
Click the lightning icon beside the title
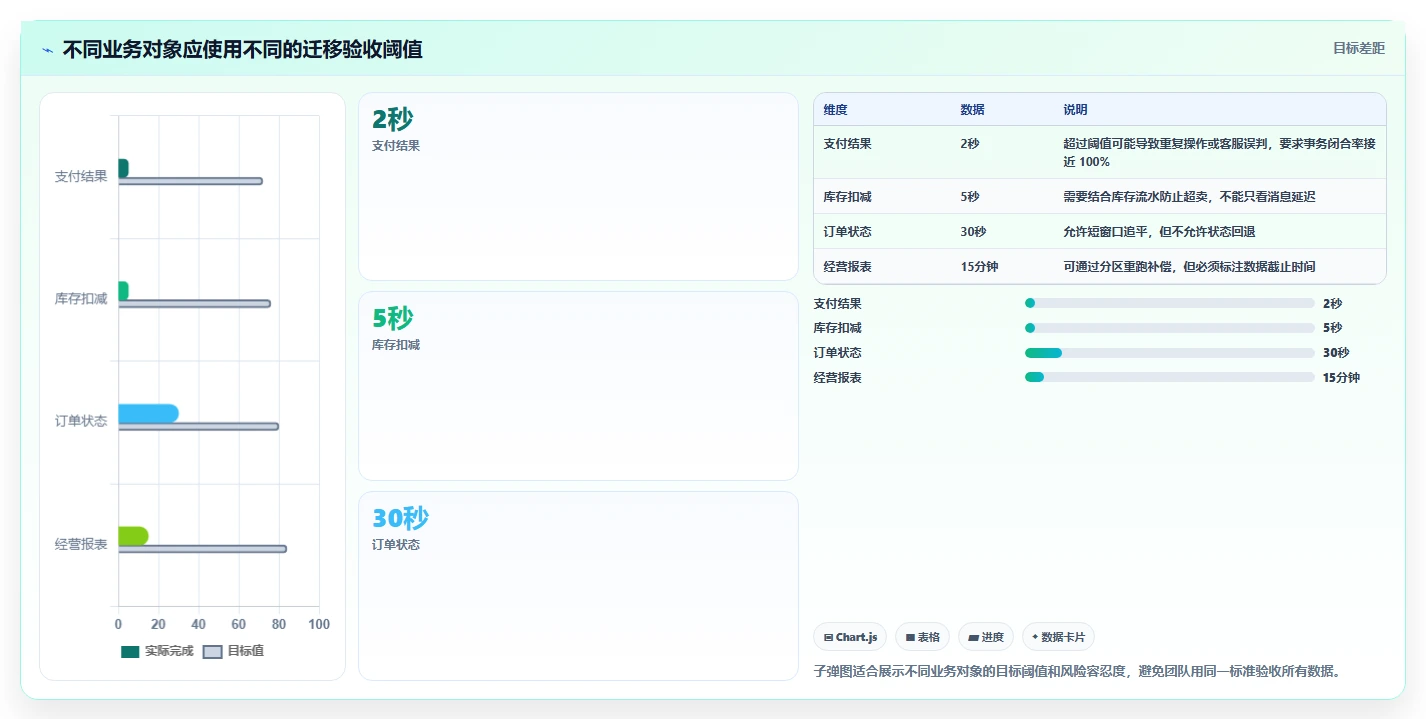pos(48,50)
